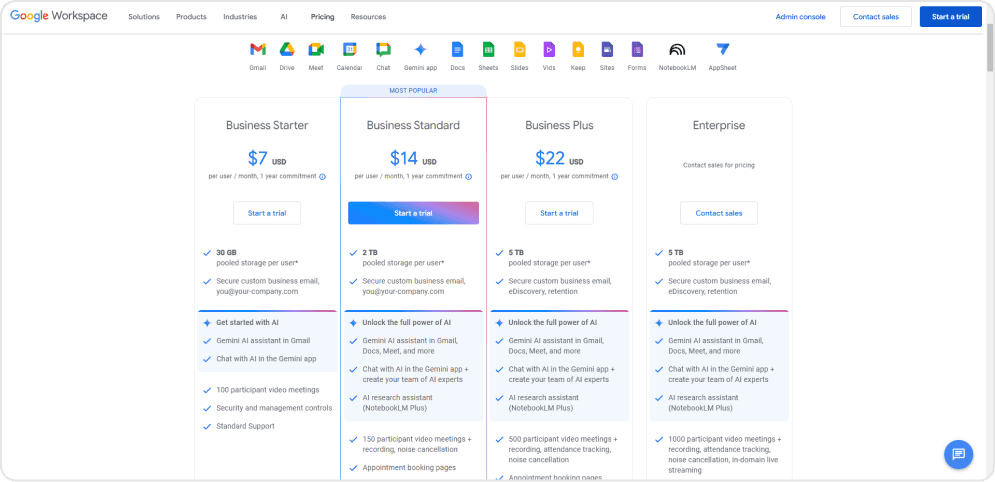Image resolution: width=995 pixels, height=482 pixels.
Task: Open the Chat app icon
Action: pos(383,49)
